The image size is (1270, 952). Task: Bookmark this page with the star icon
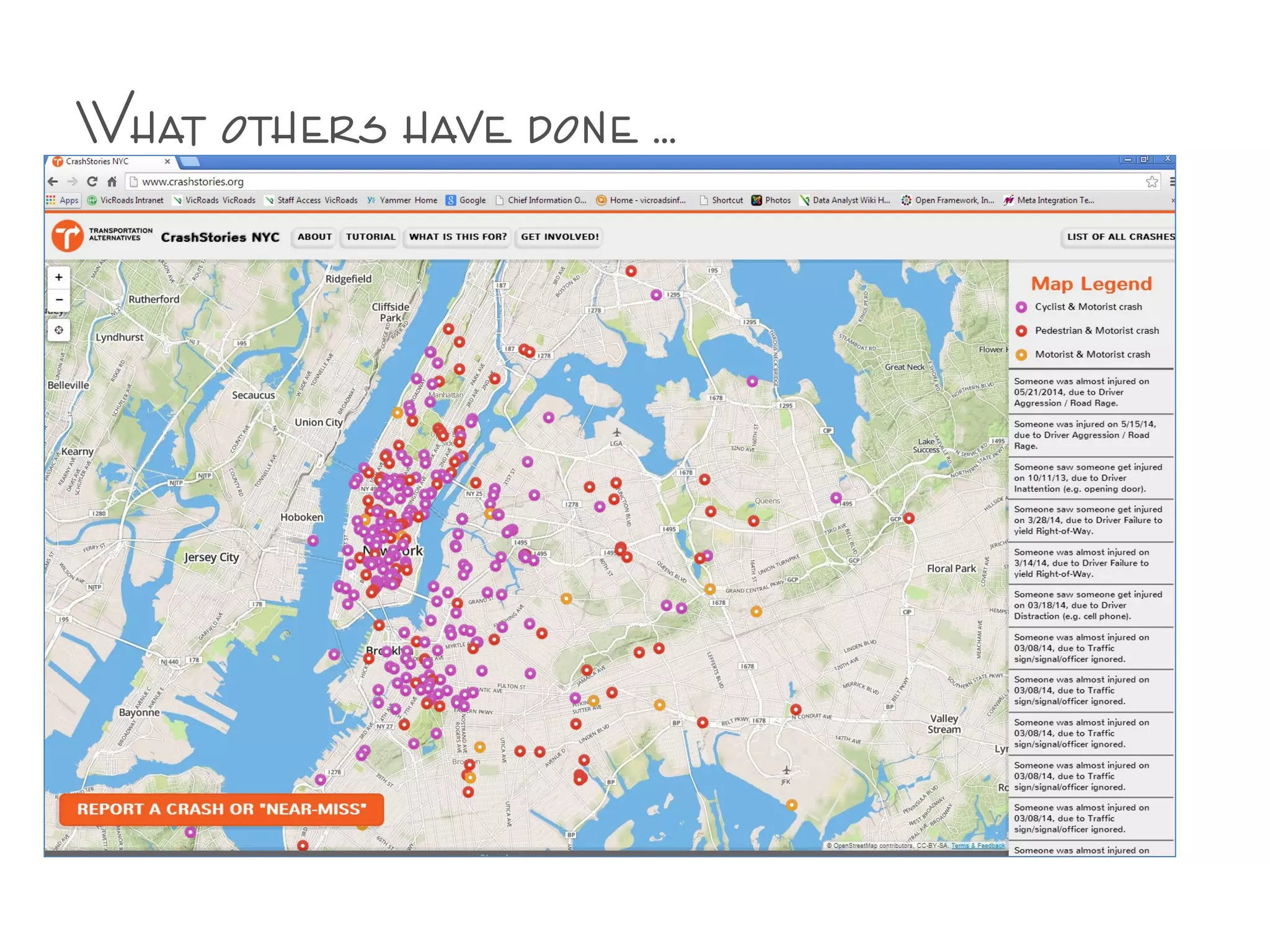(1152, 182)
